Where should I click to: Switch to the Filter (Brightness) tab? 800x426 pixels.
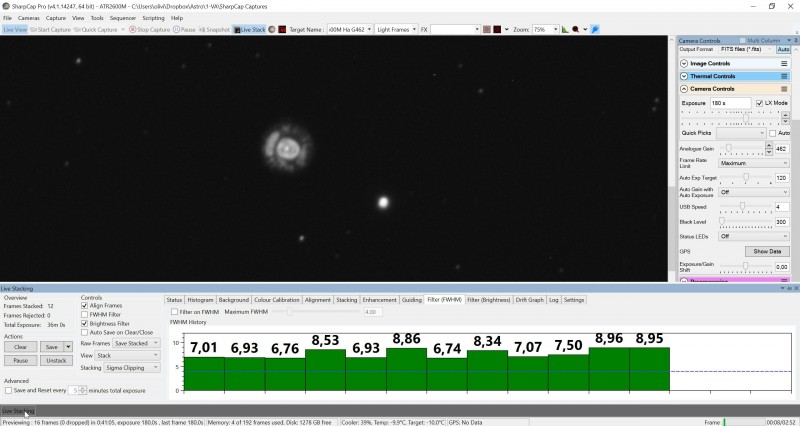(x=489, y=300)
